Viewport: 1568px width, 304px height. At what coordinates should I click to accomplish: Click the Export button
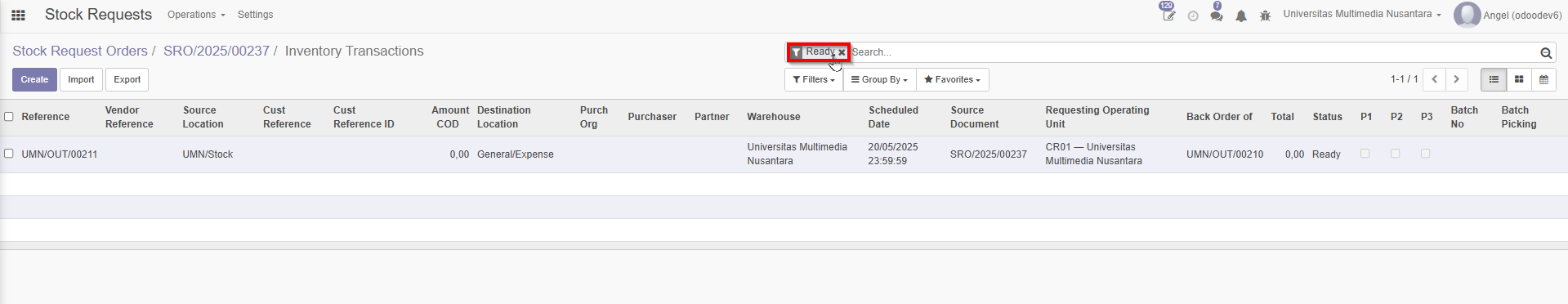coord(127,79)
